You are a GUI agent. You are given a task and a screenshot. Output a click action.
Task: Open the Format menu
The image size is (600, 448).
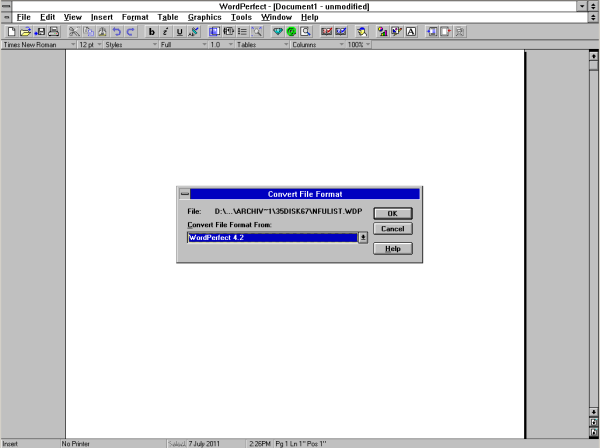[135, 17]
